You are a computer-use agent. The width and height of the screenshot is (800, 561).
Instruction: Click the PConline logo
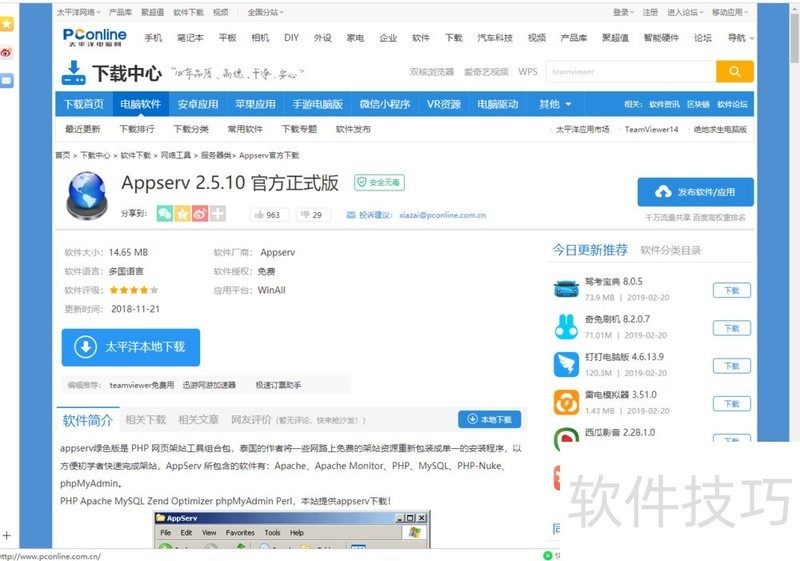[95, 37]
